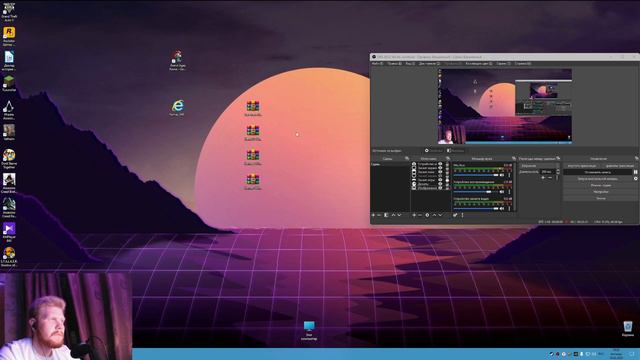Adjust the playback device volume slider
The height and width of the screenshot is (360, 640).
(476, 192)
